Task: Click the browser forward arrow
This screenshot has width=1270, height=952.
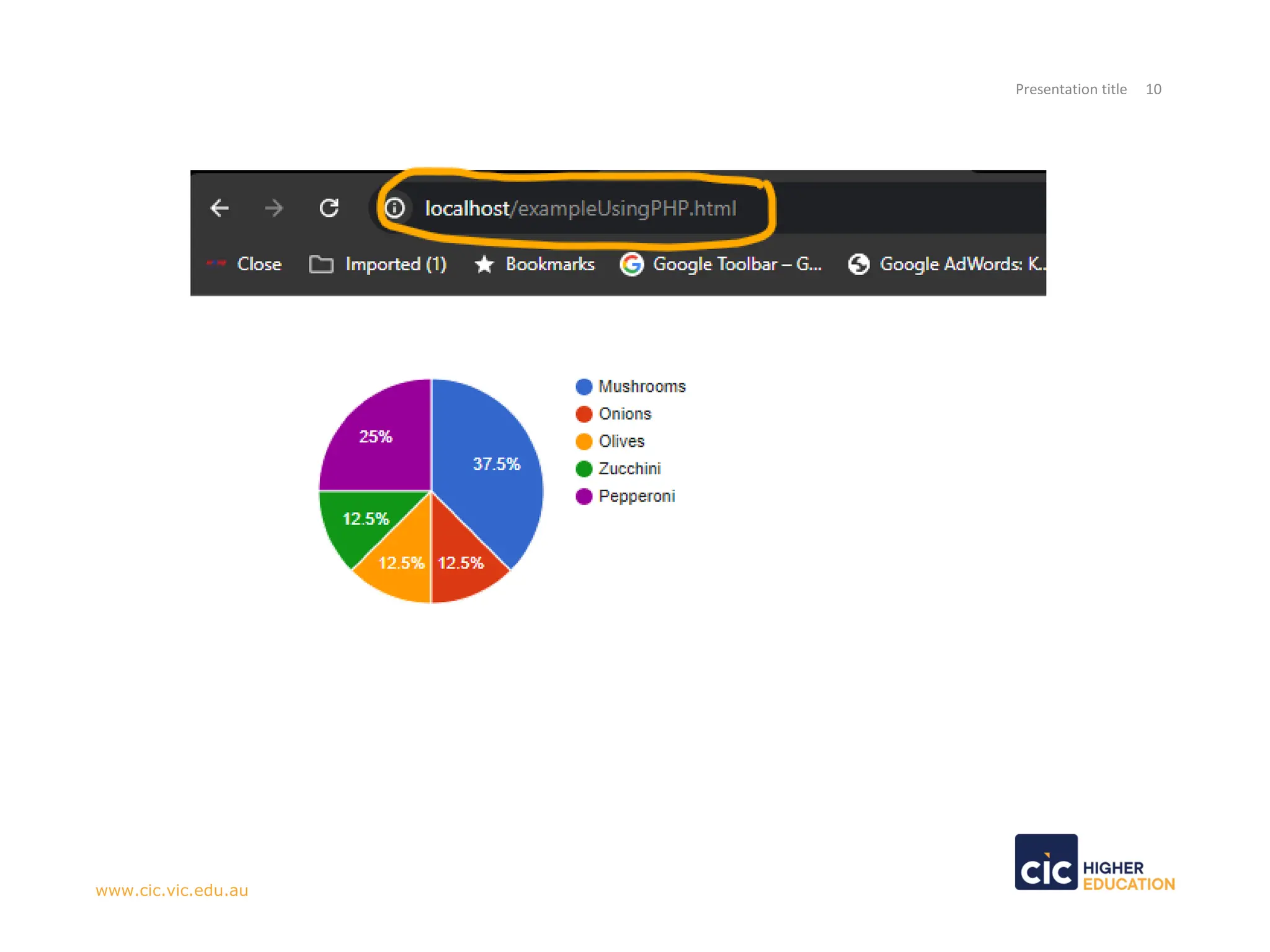Action: pos(273,208)
